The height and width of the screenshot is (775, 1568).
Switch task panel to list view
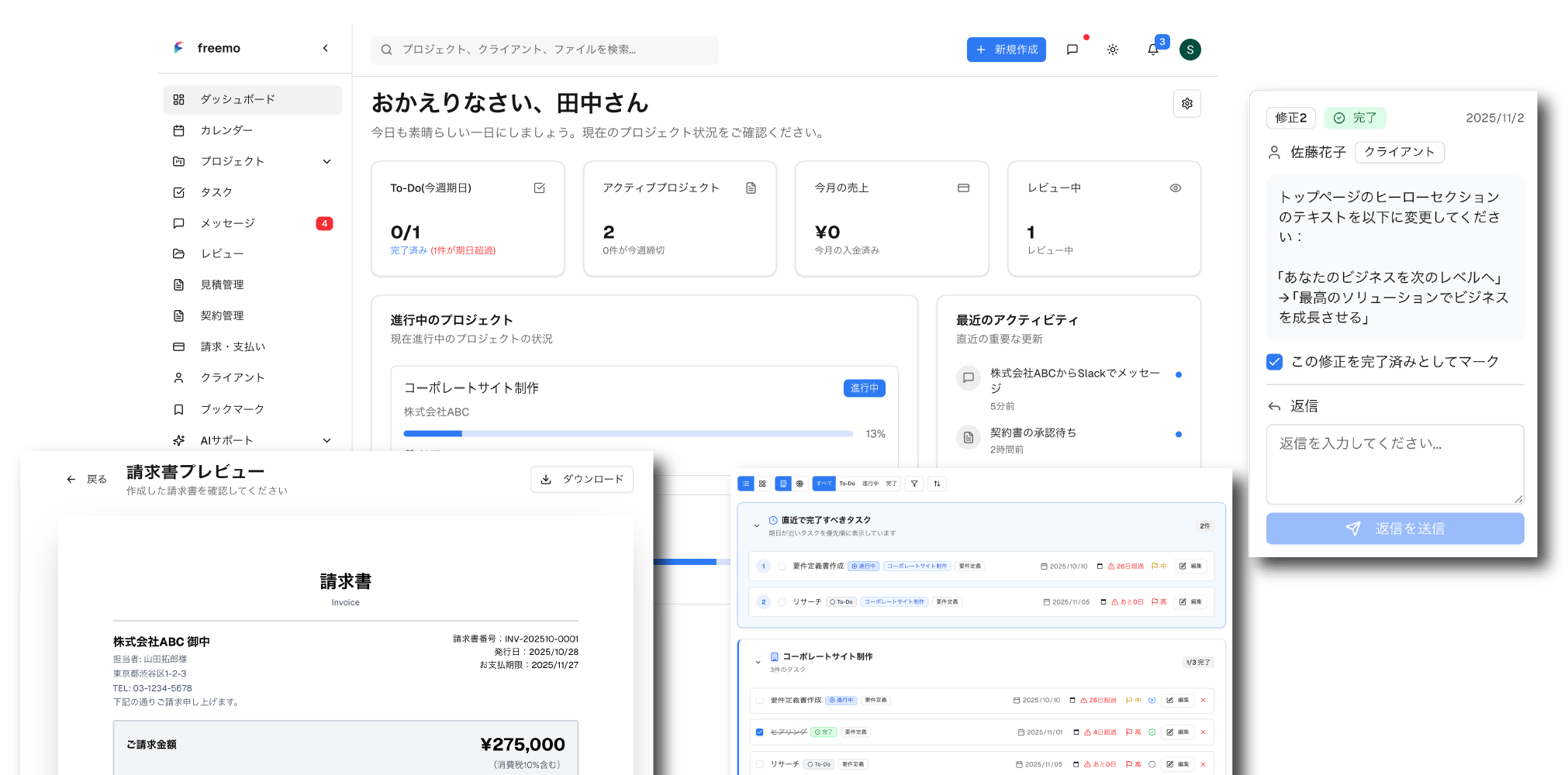click(x=746, y=484)
